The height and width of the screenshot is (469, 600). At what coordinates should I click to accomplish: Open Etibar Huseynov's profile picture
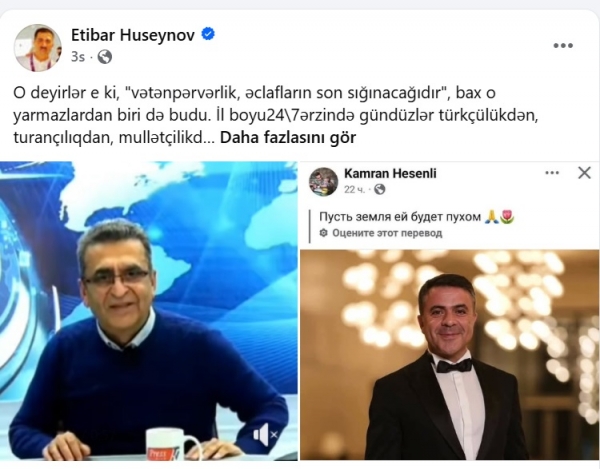pos(38,47)
